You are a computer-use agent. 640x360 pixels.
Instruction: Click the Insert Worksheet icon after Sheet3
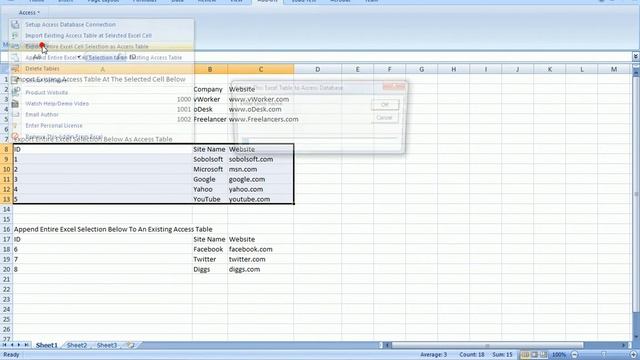131,345
